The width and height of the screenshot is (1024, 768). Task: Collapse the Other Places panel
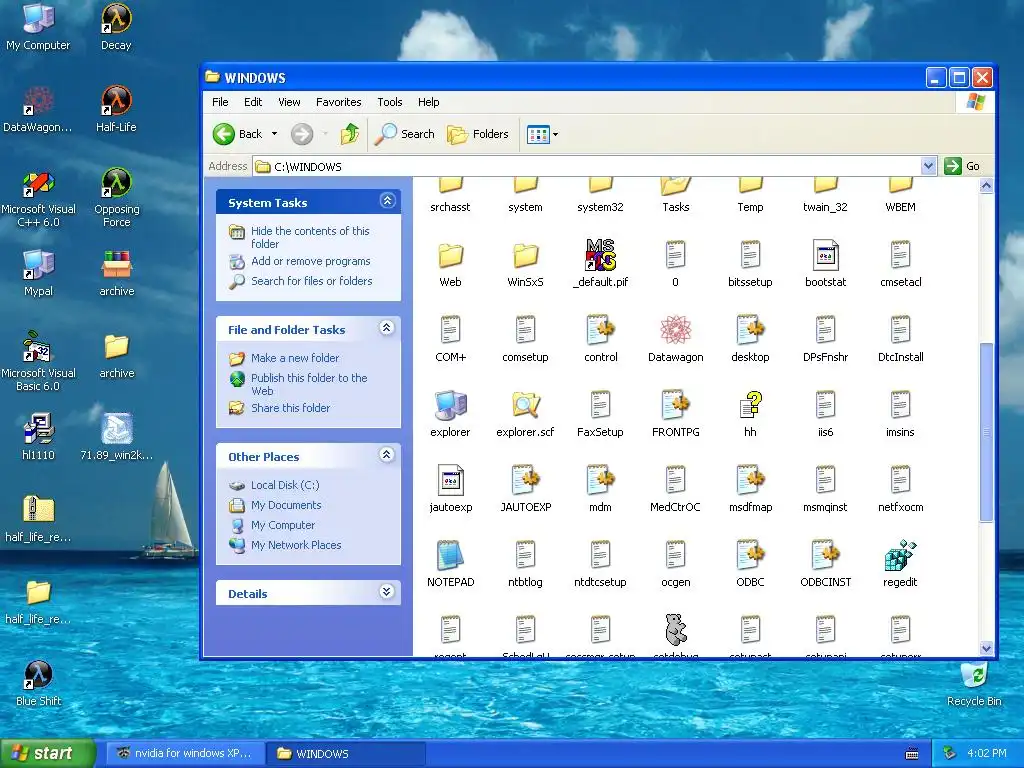pyautogui.click(x=387, y=455)
